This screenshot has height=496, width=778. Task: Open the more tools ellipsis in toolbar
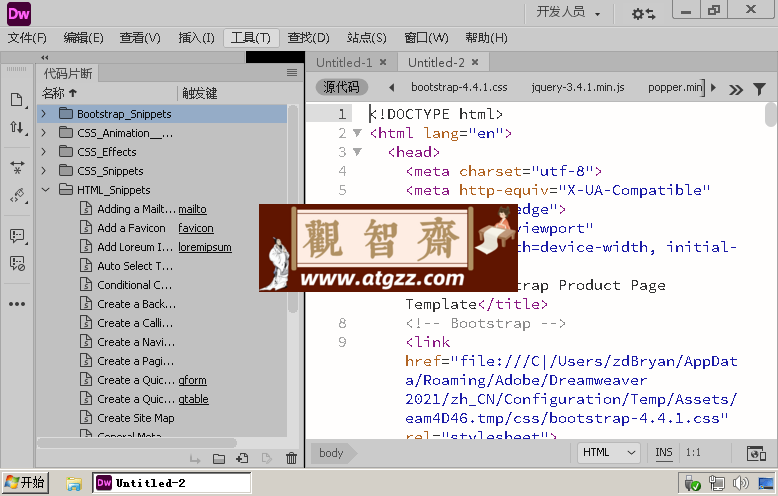click(16, 304)
